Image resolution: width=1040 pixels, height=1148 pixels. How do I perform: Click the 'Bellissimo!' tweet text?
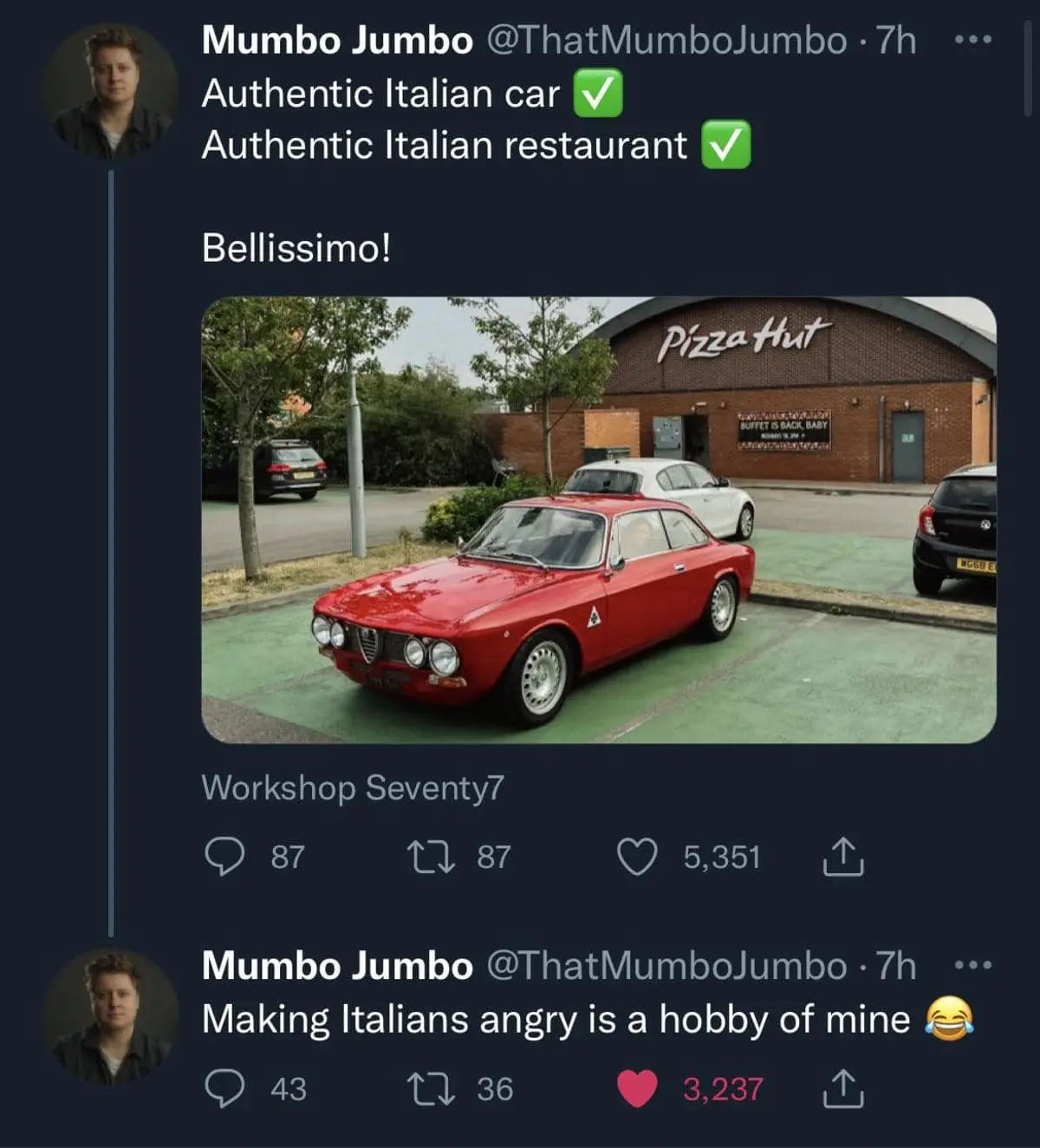[x=296, y=248]
